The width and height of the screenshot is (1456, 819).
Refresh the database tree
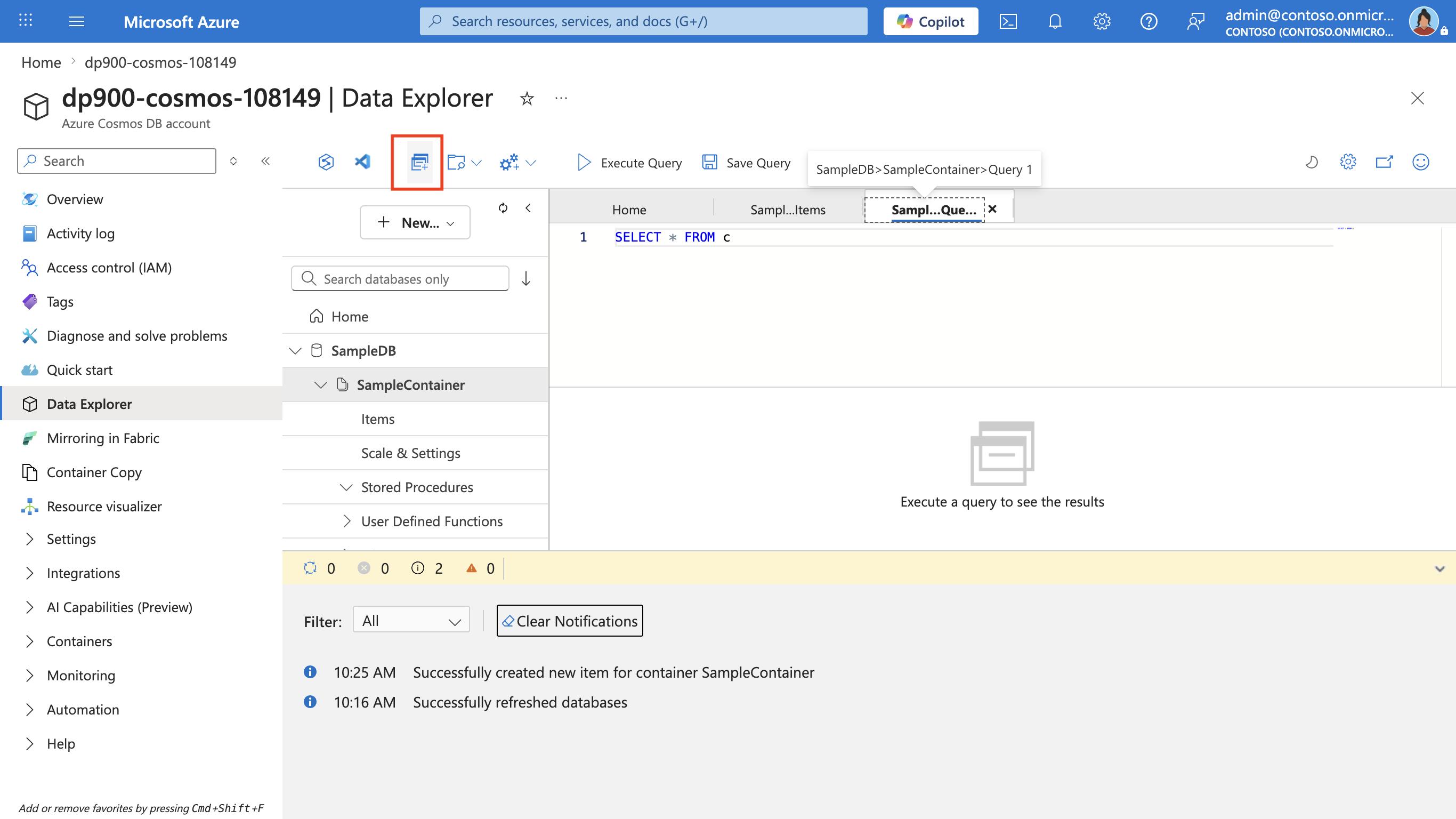click(x=503, y=208)
